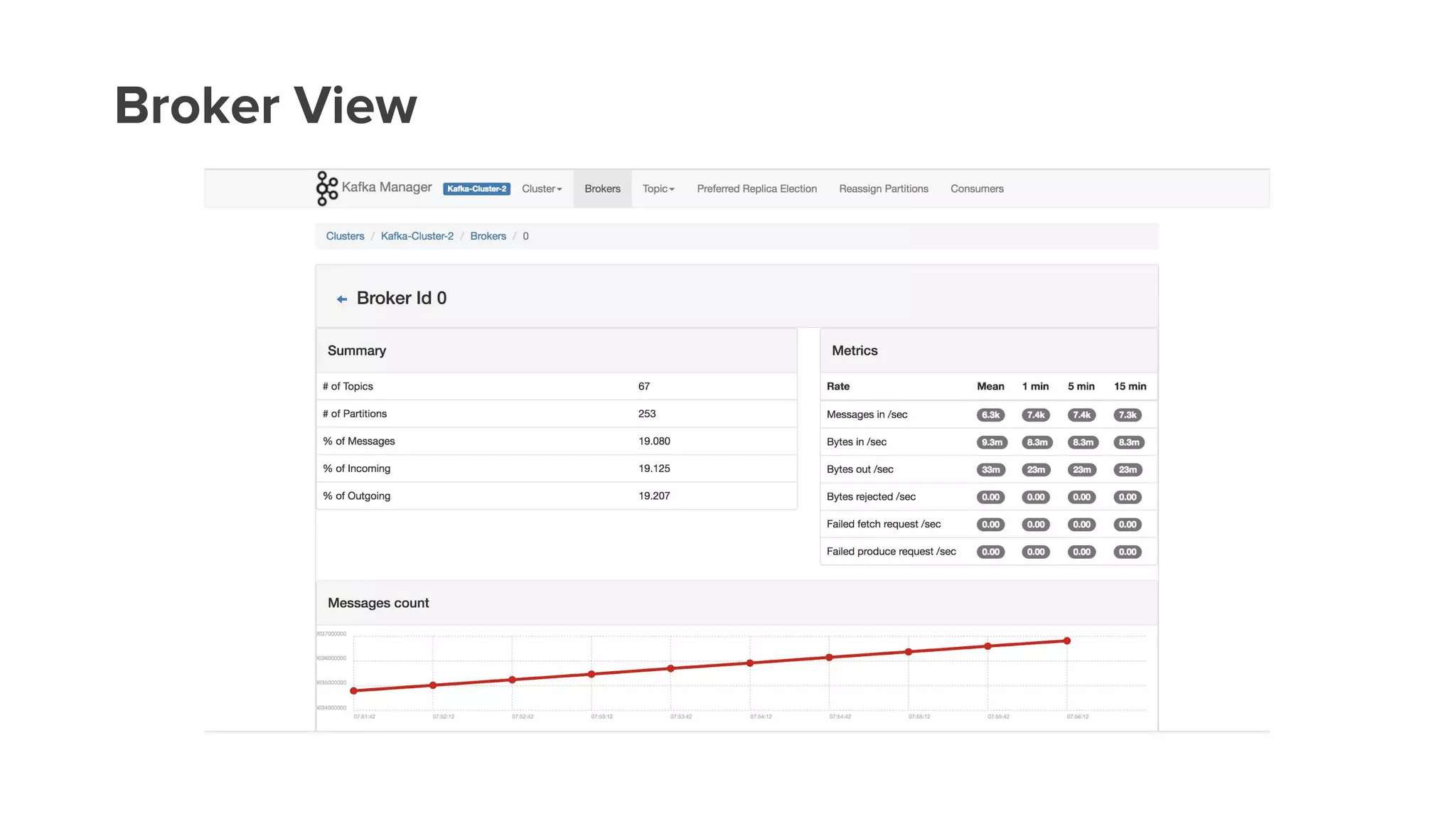Open the Cluster dropdown menu
This screenshot has height=819, width=1456.
pos(542,189)
